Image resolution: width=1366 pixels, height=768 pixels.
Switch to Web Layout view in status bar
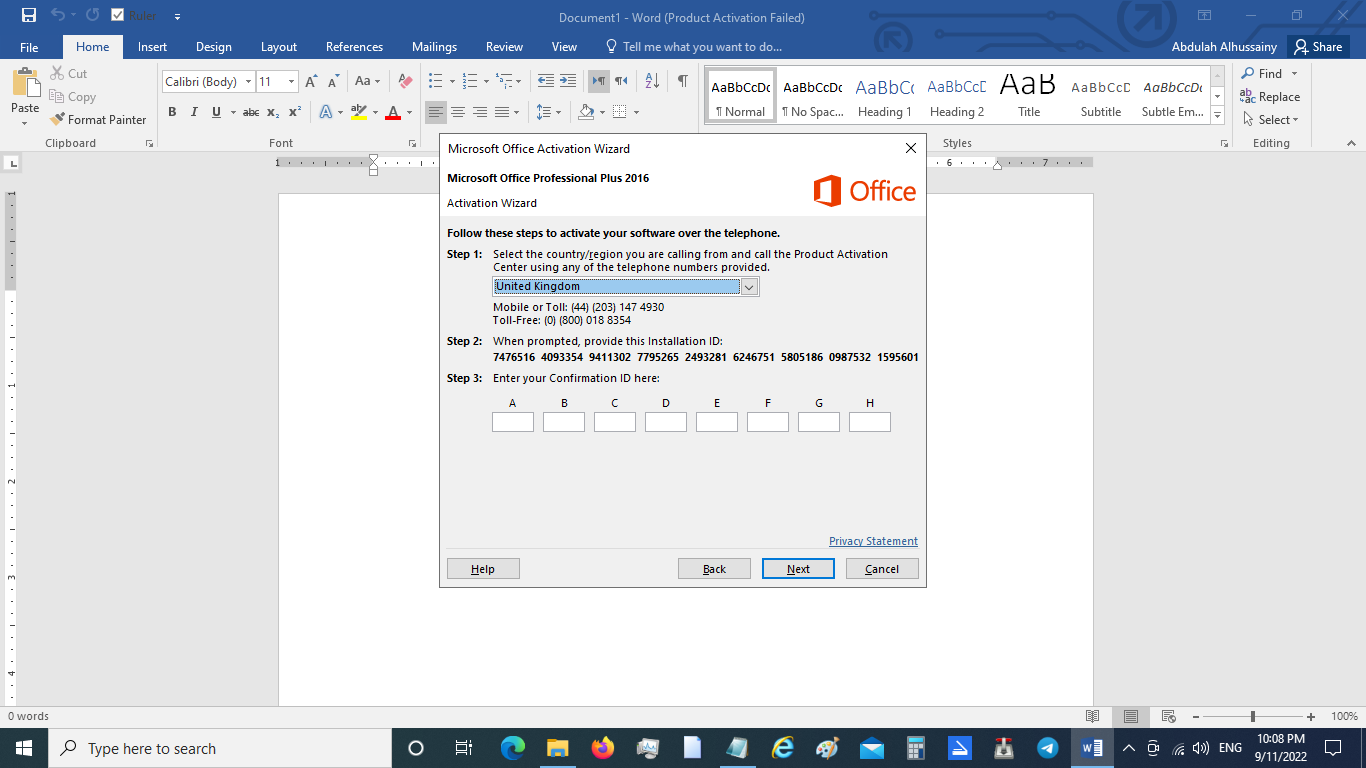(x=1167, y=716)
